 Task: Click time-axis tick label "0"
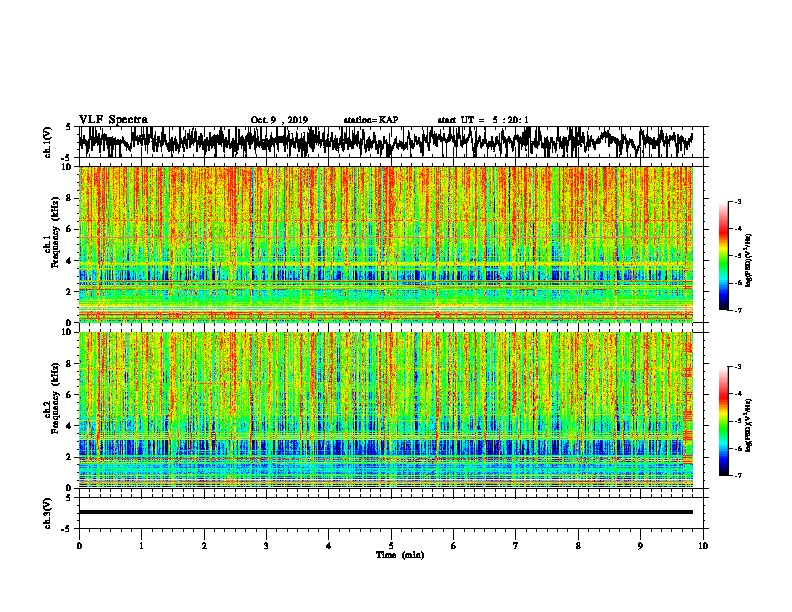[x=79, y=546]
